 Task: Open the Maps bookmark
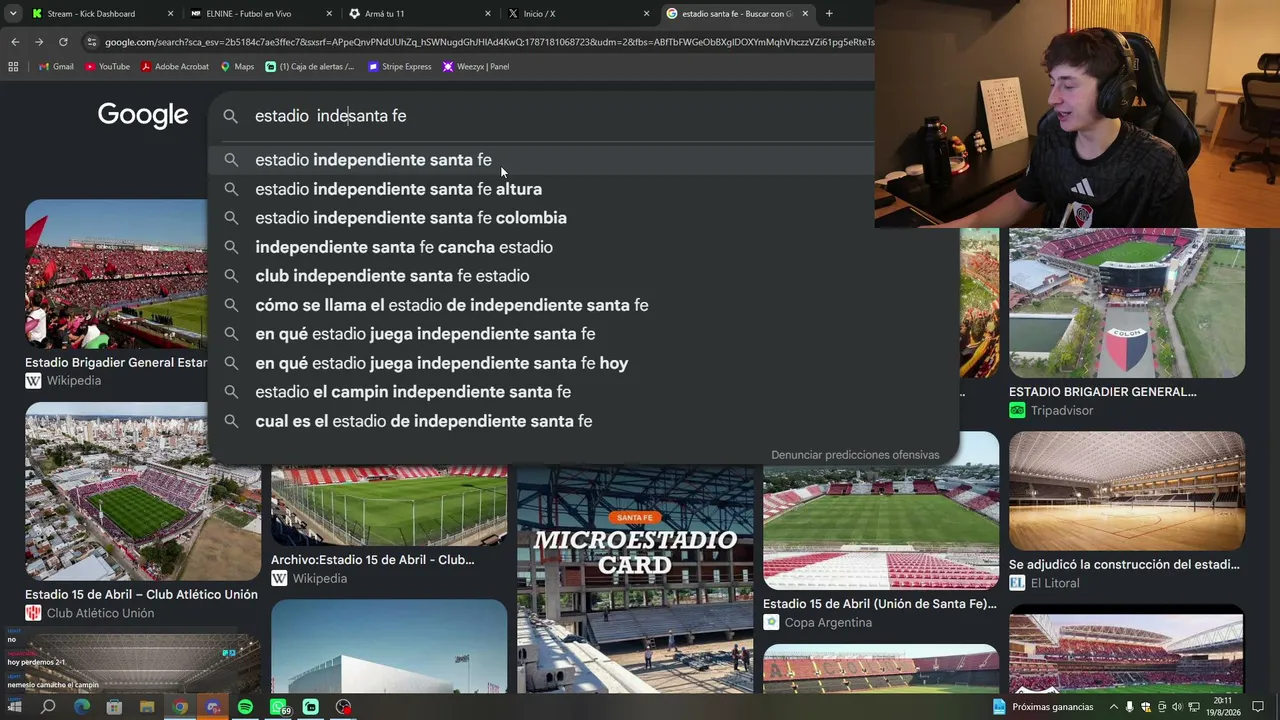[237, 67]
